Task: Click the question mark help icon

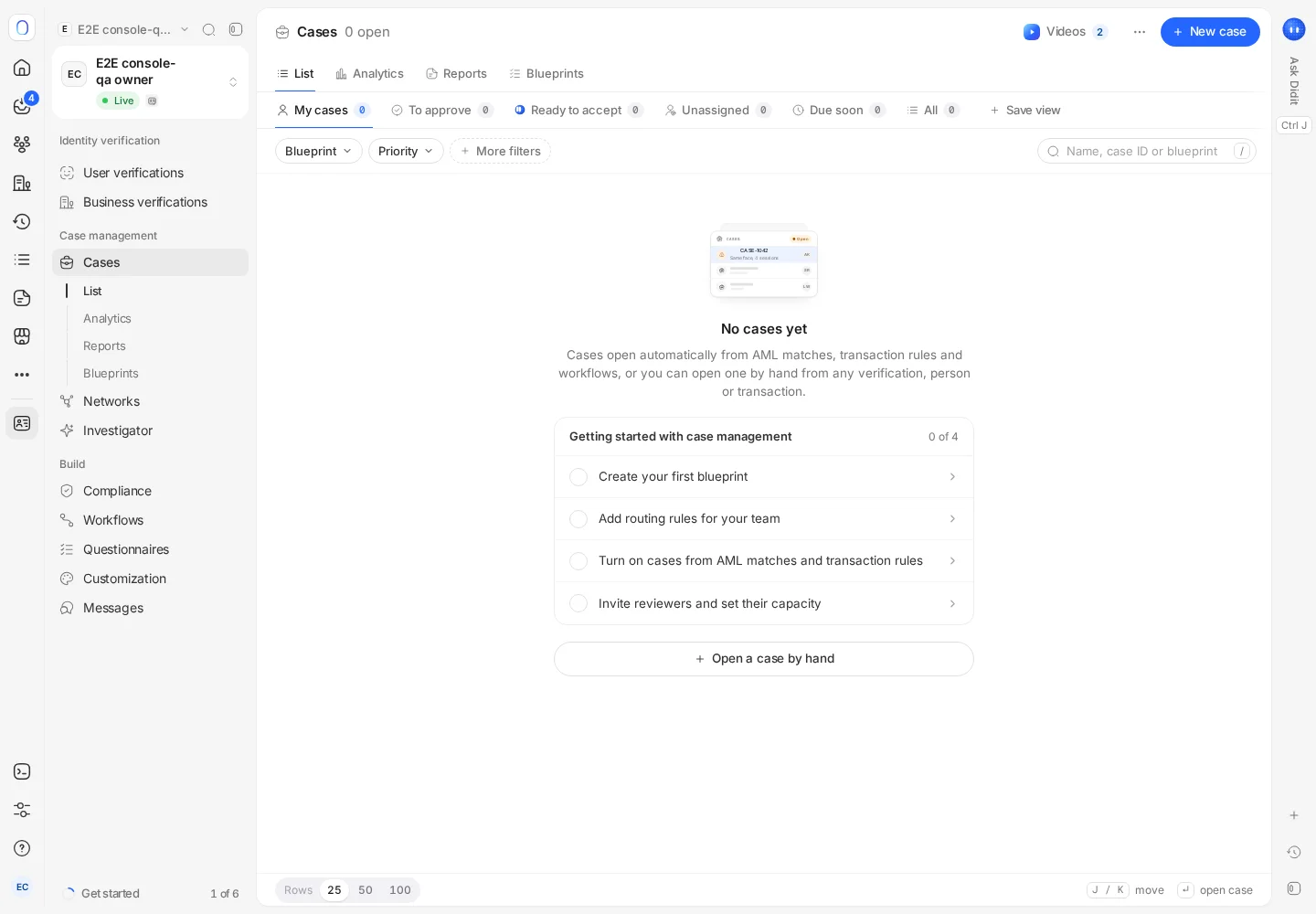Action: 22,848
